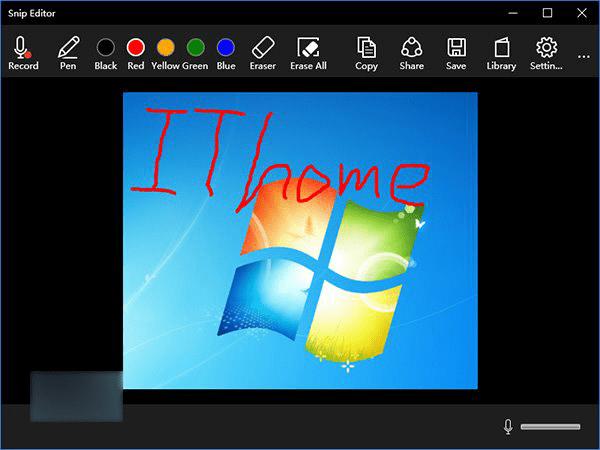Choose the Eraser tool

point(263,53)
